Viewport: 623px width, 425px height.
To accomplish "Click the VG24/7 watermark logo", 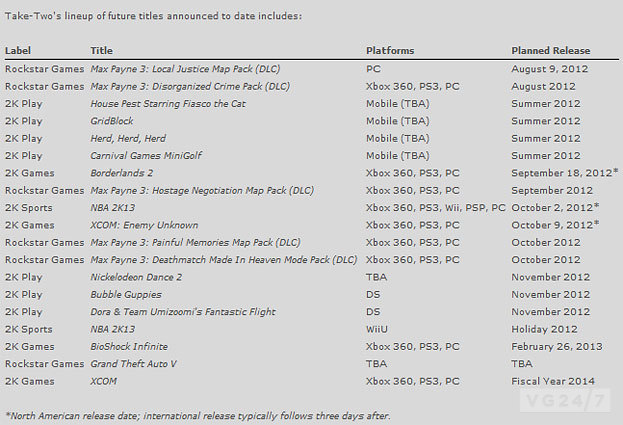I will pos(565,400).
